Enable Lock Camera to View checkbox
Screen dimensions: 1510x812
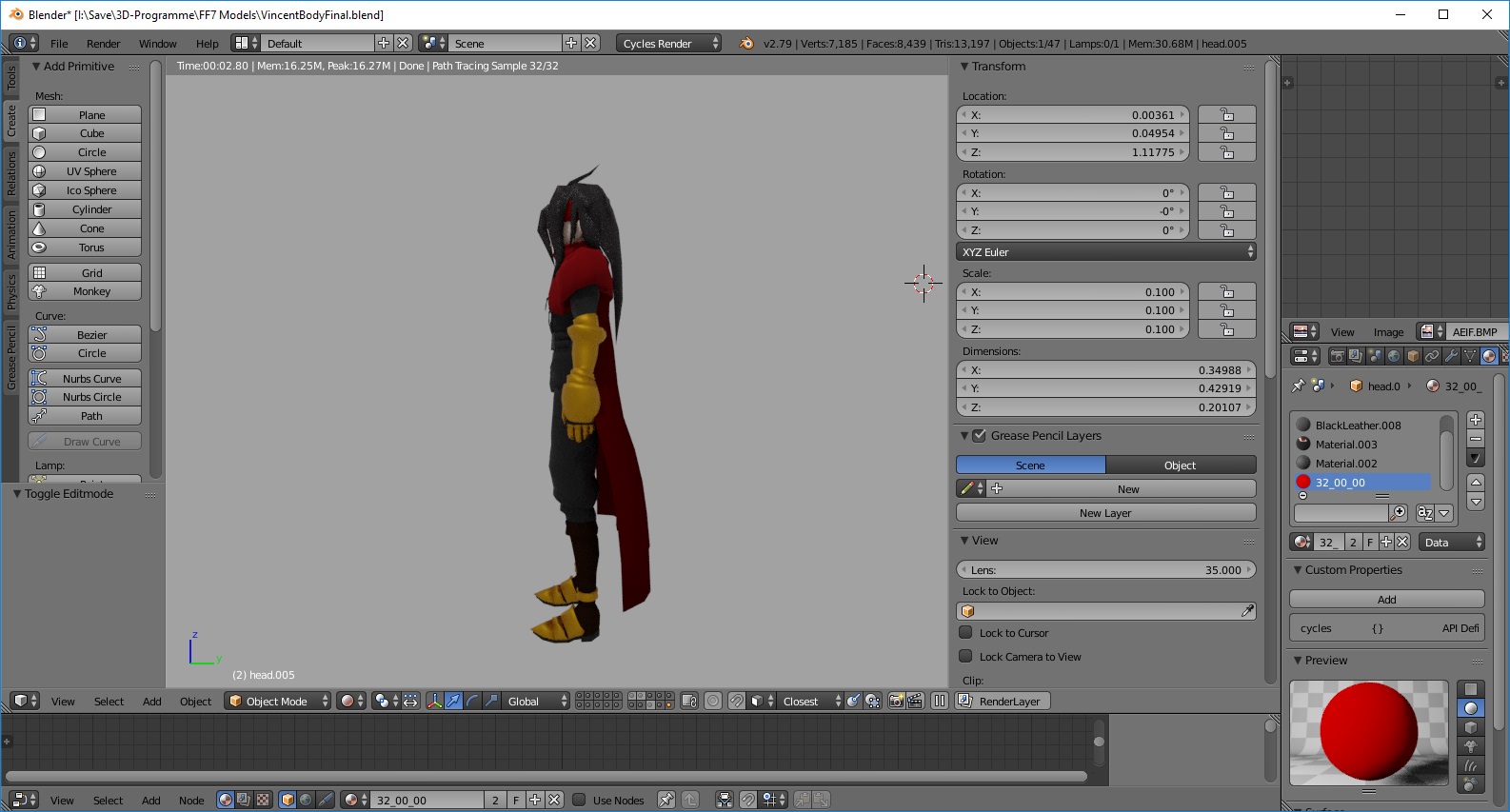[965, 656]
